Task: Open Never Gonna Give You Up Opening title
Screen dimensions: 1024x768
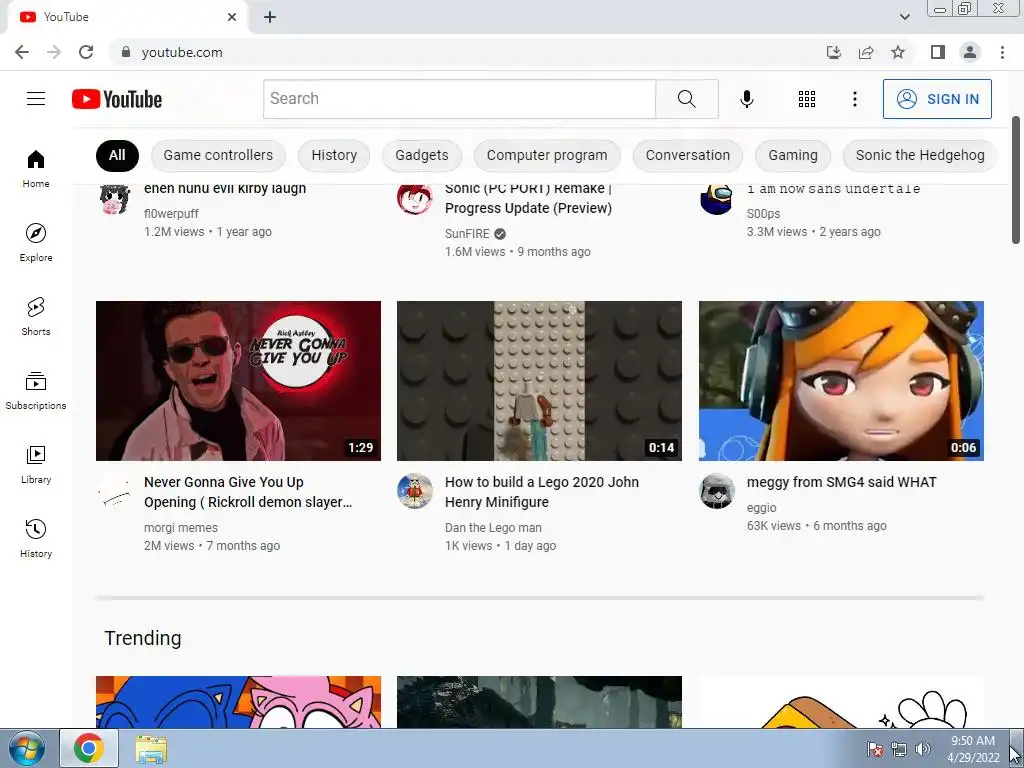Action: [x=248, y=492]
